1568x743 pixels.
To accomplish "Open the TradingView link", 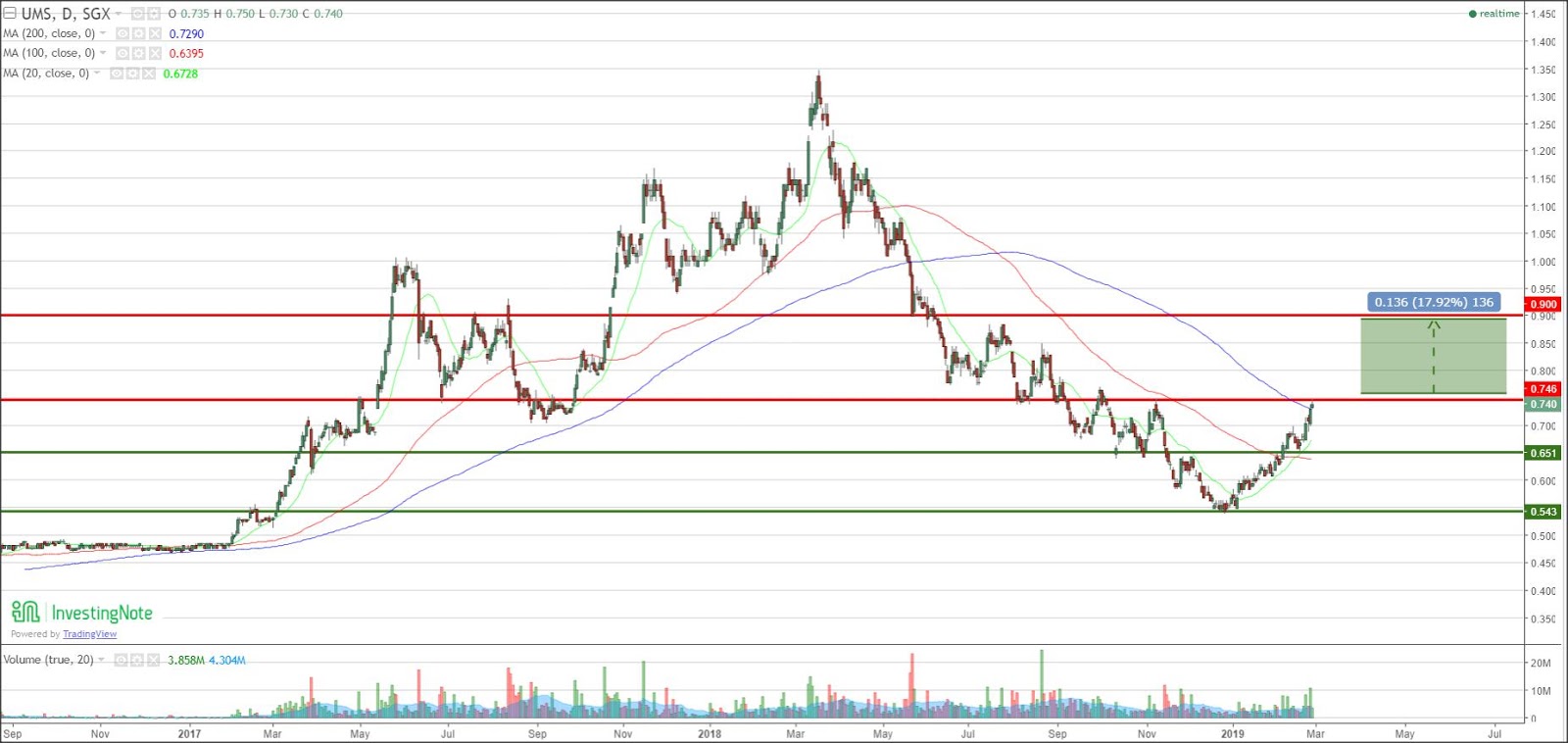I will [89, 634].
